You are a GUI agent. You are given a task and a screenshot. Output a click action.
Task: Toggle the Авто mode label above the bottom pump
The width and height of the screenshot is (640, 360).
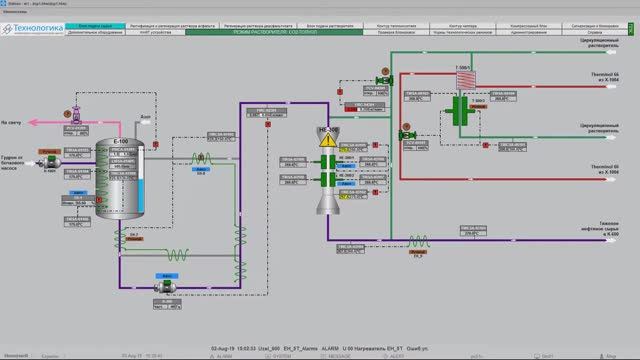pos(167,276)
